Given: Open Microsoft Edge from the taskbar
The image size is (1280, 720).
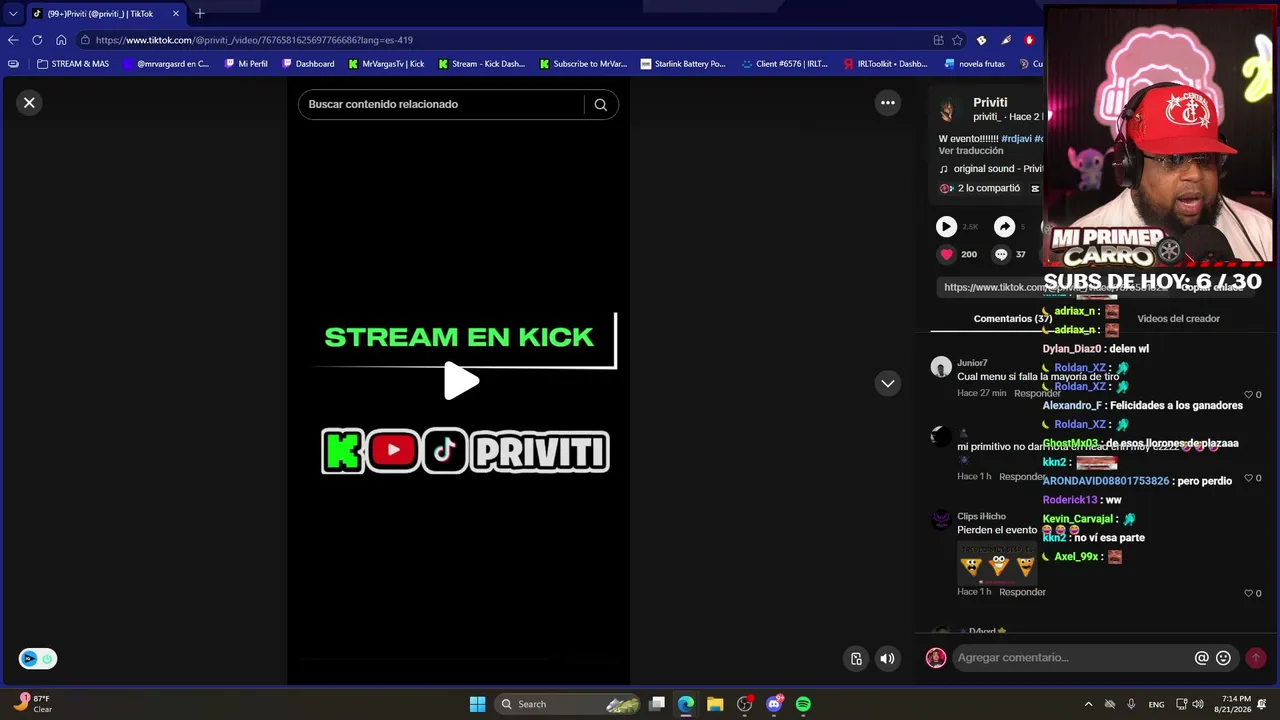Looking at the screenshot, I should click(686, 704).
